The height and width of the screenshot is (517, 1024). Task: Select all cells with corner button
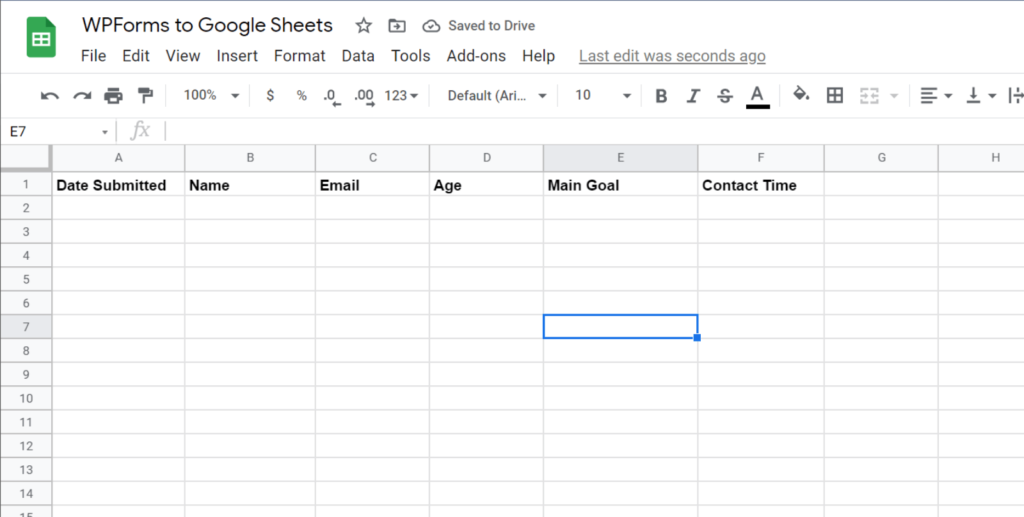click(x=25, y=157)
